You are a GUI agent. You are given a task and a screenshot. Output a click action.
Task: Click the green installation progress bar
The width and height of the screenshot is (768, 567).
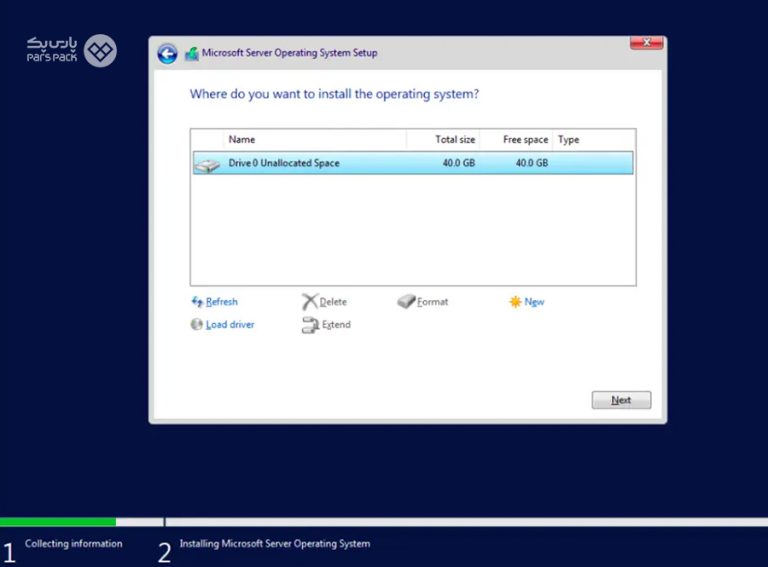pyautogui.click(x=58, y=522)
